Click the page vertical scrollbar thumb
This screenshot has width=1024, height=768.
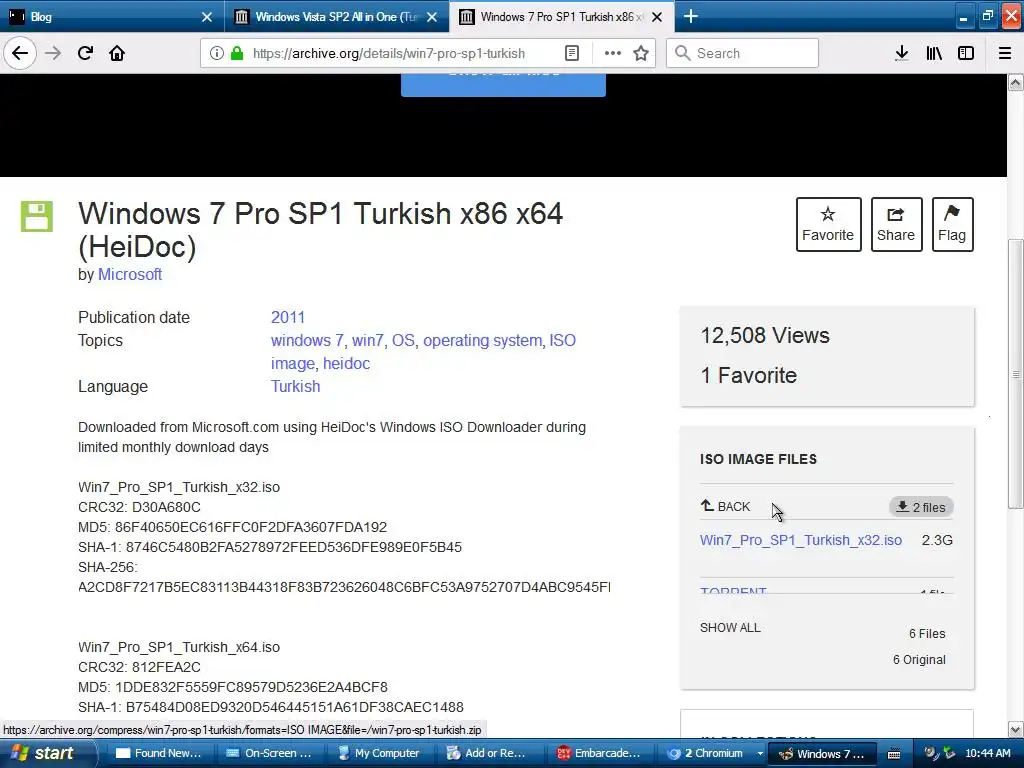pos(1016,374)
